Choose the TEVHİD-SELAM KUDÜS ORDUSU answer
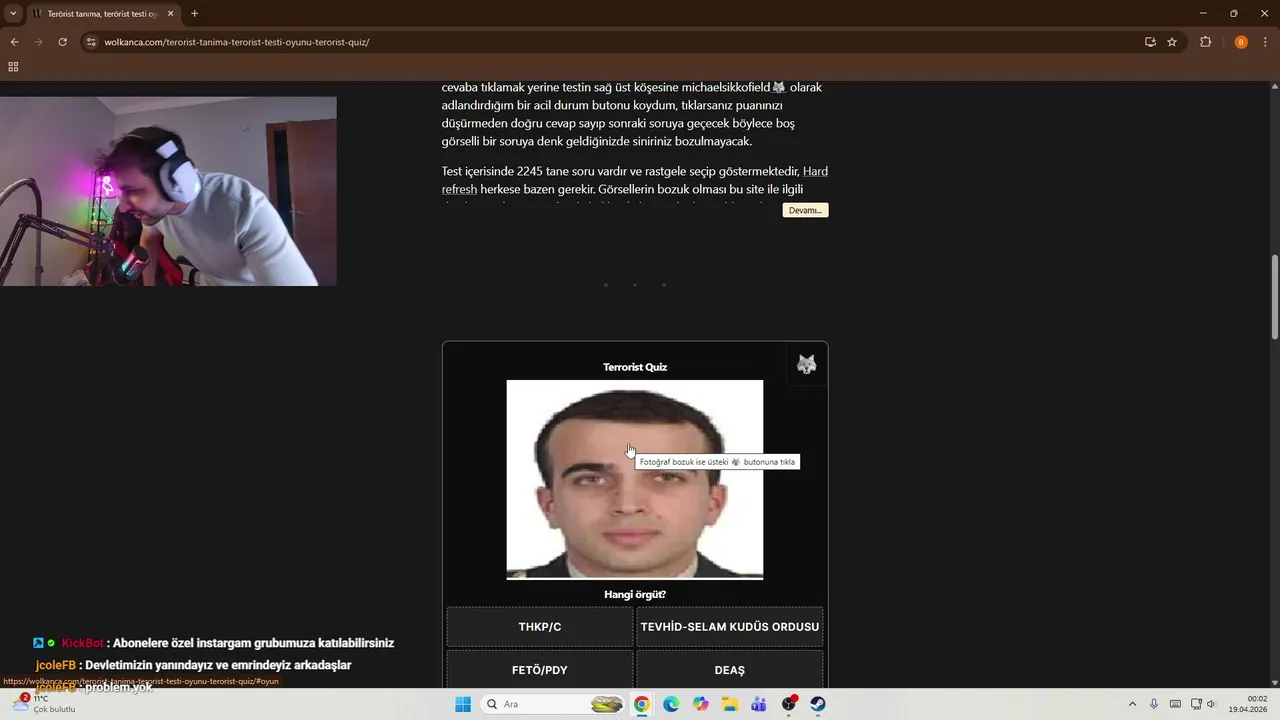 (730, 627)
